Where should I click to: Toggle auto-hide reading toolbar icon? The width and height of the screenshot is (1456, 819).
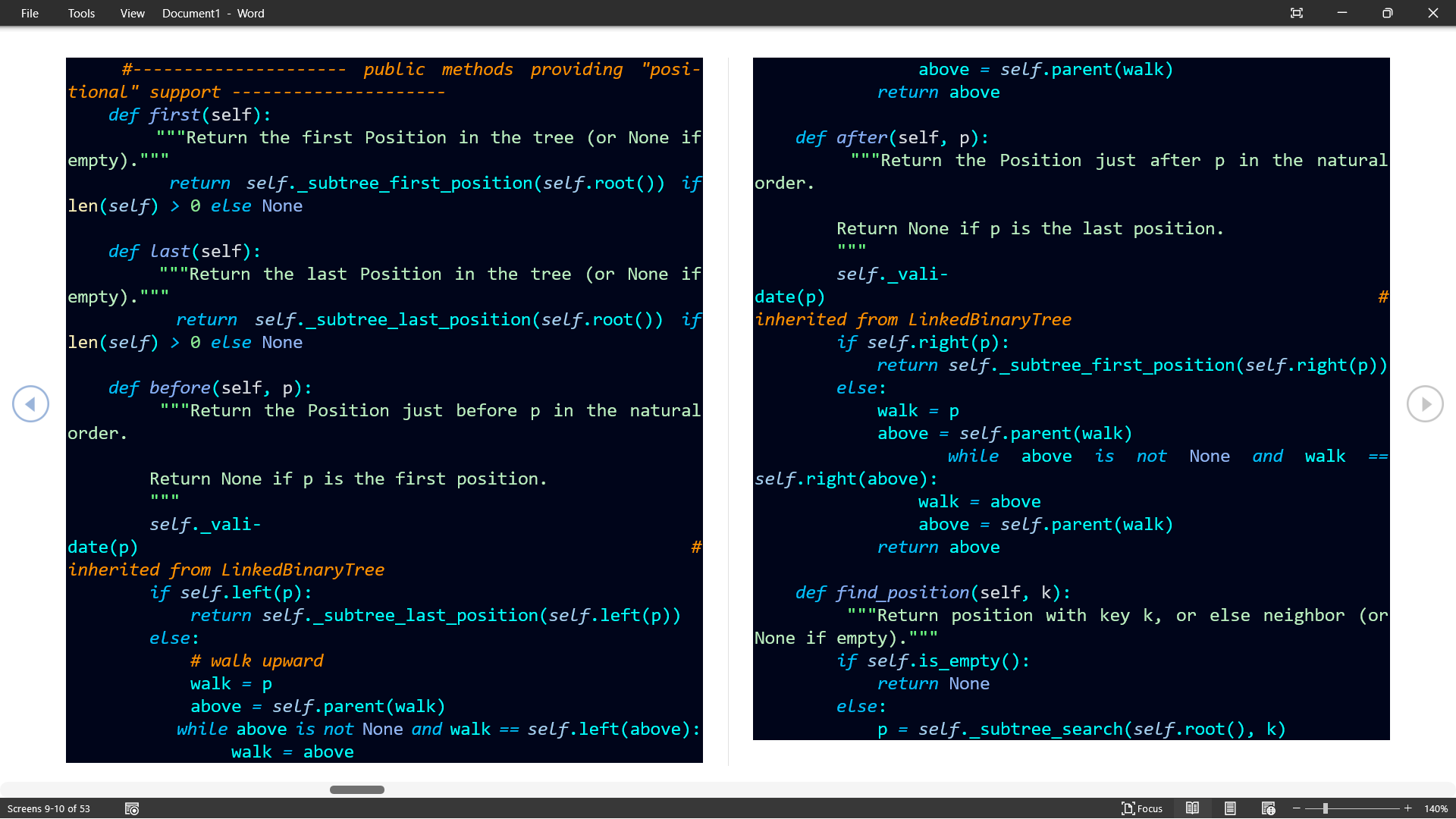(1297, 13)
